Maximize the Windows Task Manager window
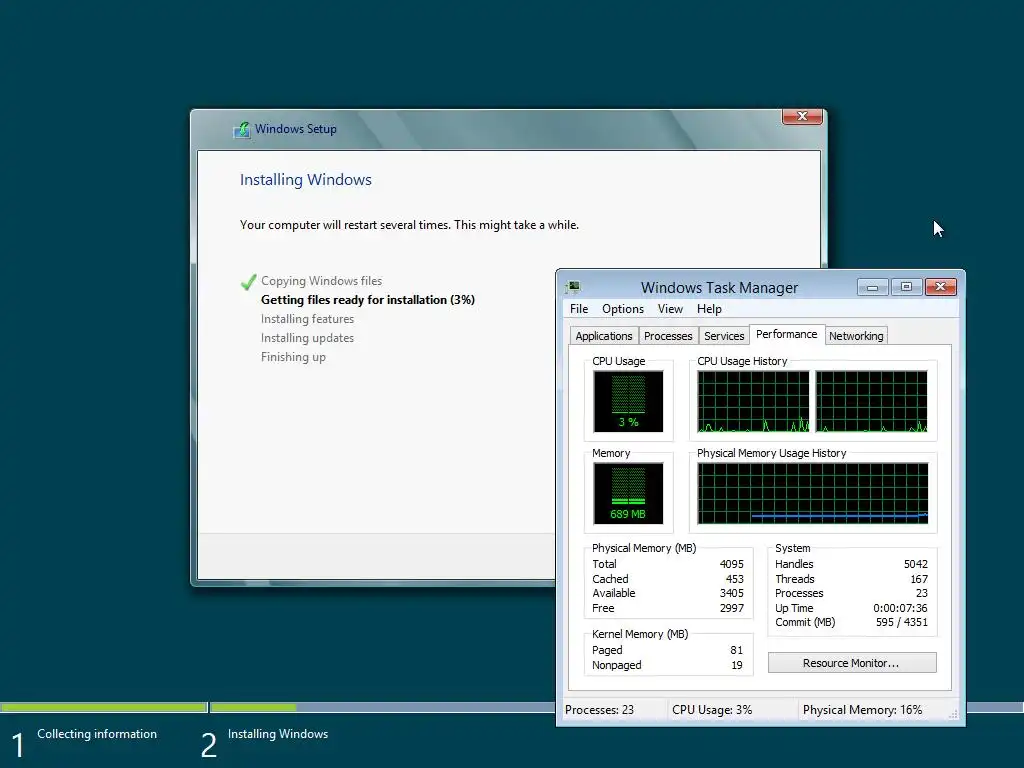Screen dimensions: 1024x768 [906, 287]
